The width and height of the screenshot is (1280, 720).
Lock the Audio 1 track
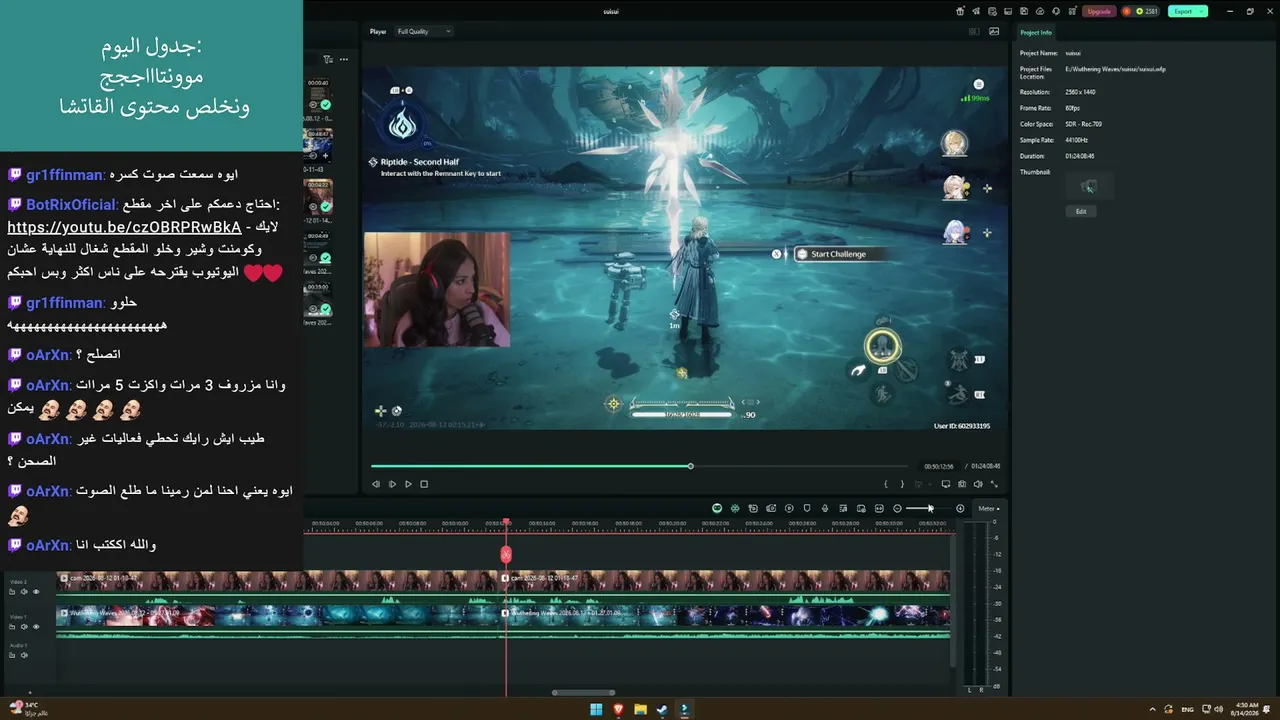coord(13,655)
